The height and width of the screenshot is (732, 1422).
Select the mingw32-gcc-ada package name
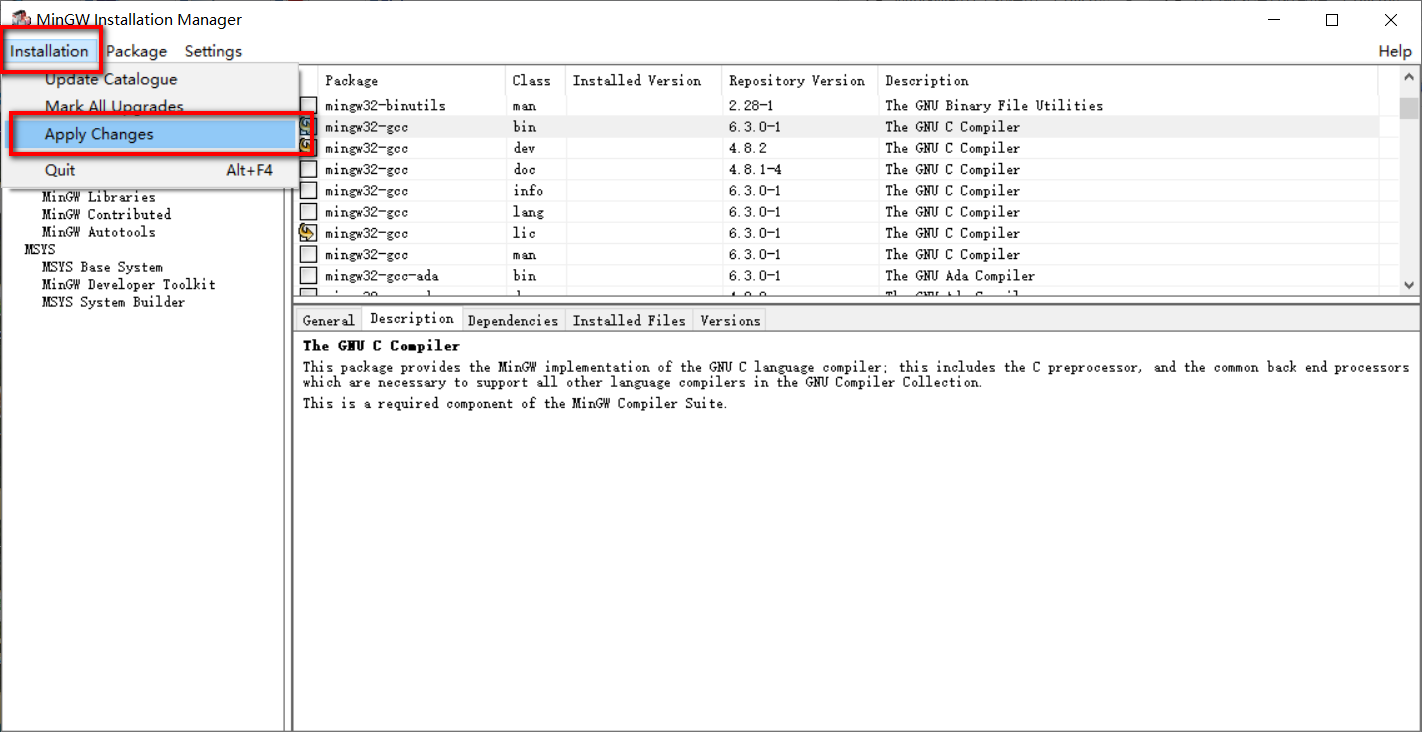point(381,276)
